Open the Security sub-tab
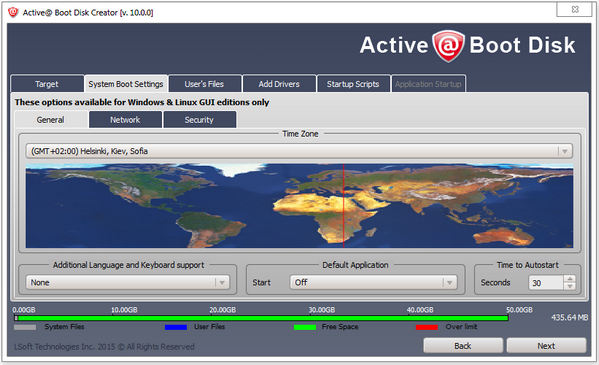Screen dimensions: 599x365 (199, 120)
